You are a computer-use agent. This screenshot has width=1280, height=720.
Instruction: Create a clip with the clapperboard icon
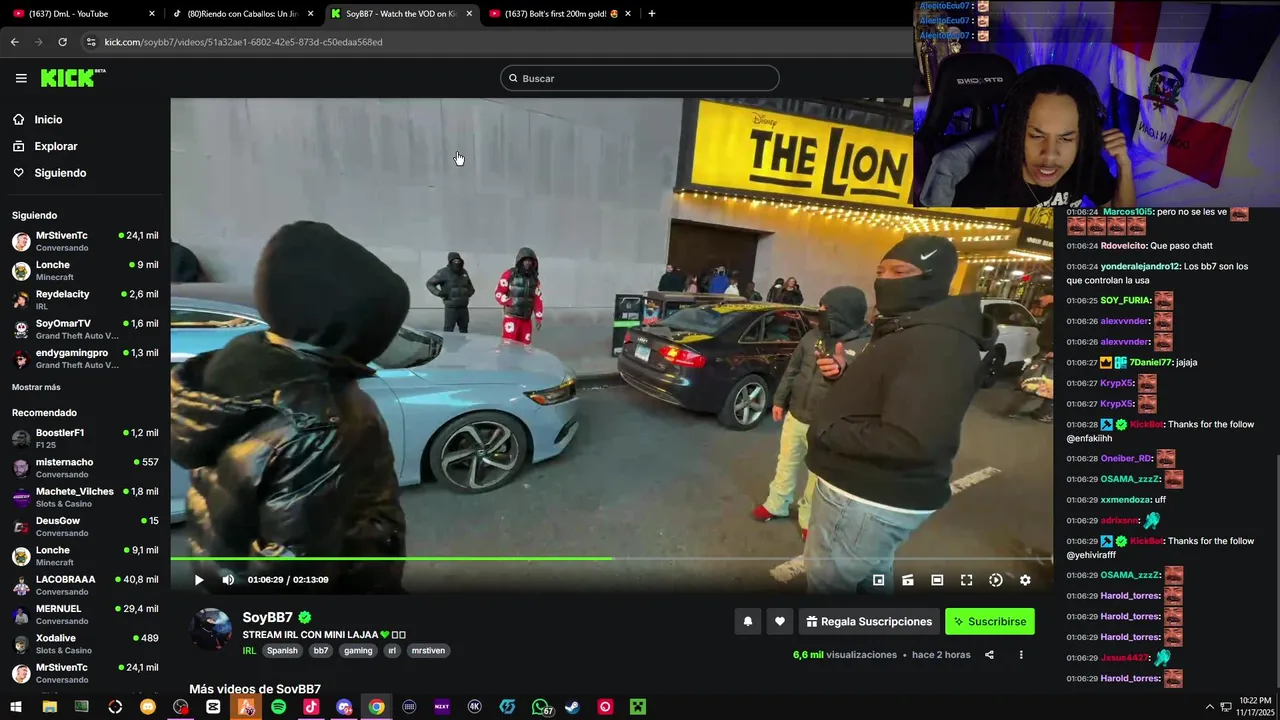(x=908, y=580)
